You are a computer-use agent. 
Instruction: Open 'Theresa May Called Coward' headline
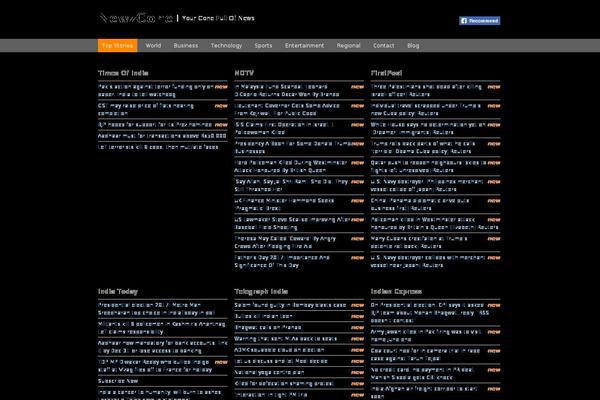pos(285,242)
